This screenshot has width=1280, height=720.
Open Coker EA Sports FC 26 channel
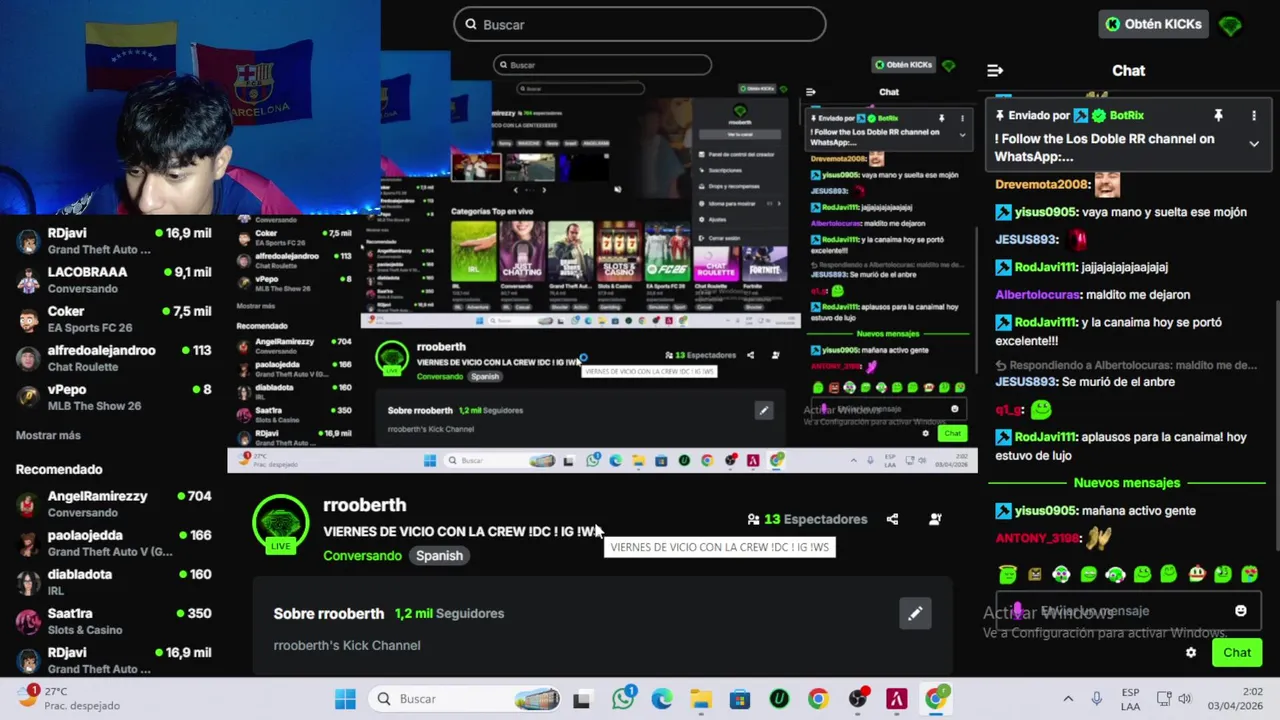click(x=114, y=319)
